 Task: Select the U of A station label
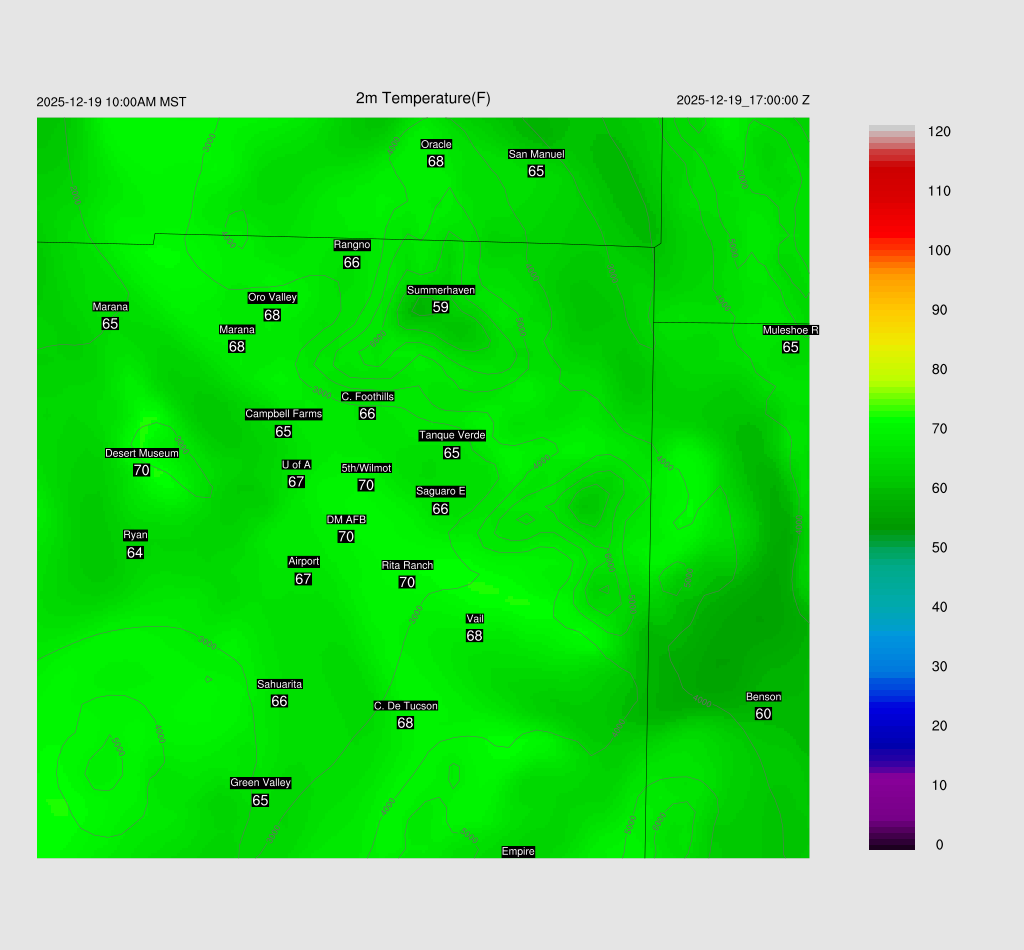pos(296,464)
